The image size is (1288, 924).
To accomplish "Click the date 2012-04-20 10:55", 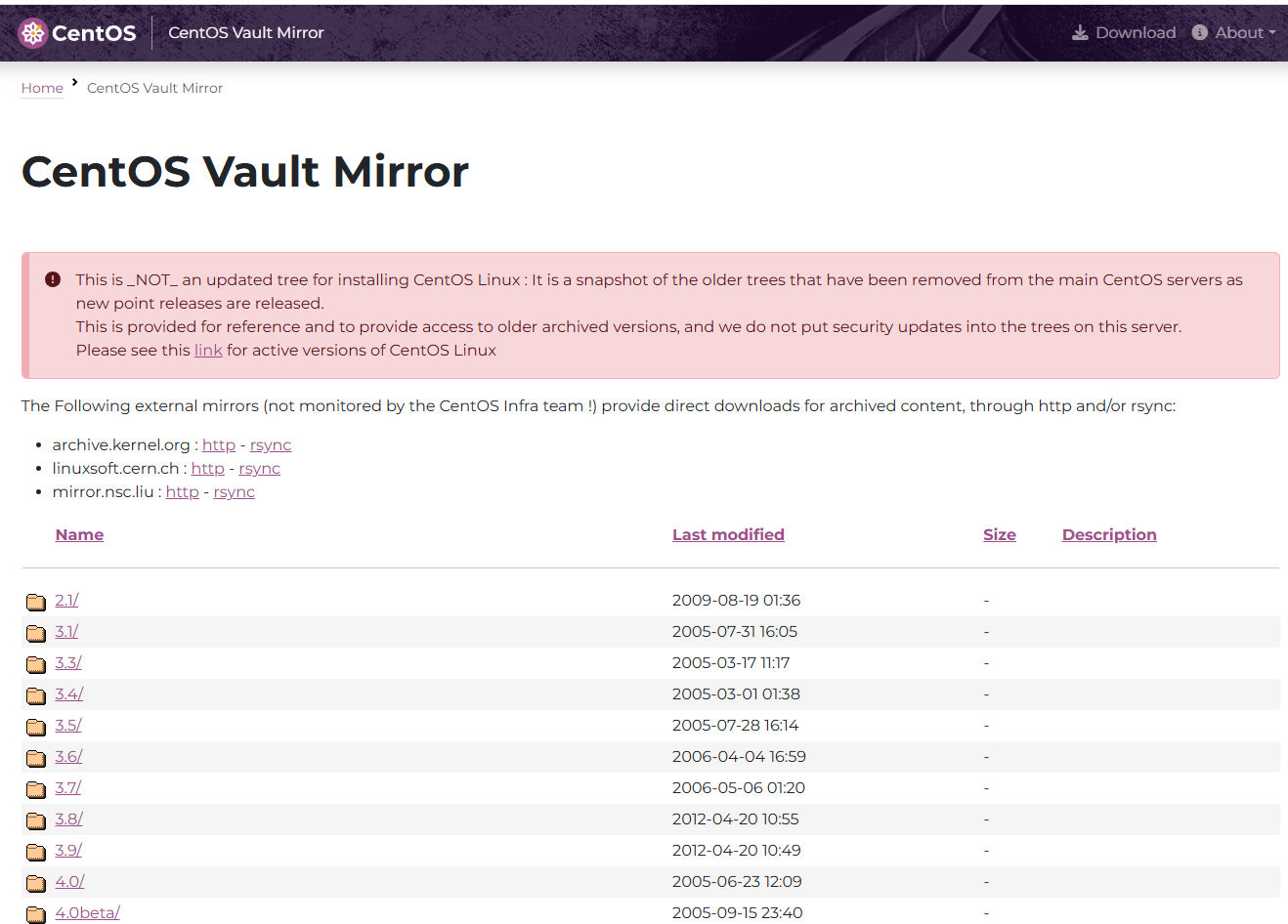I will (x=736, y=819).
